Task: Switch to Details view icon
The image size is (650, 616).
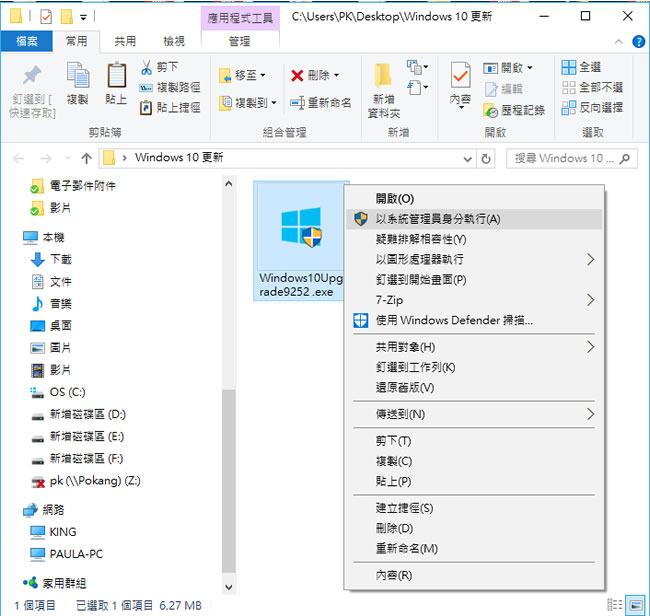Action: pos(615,605)
